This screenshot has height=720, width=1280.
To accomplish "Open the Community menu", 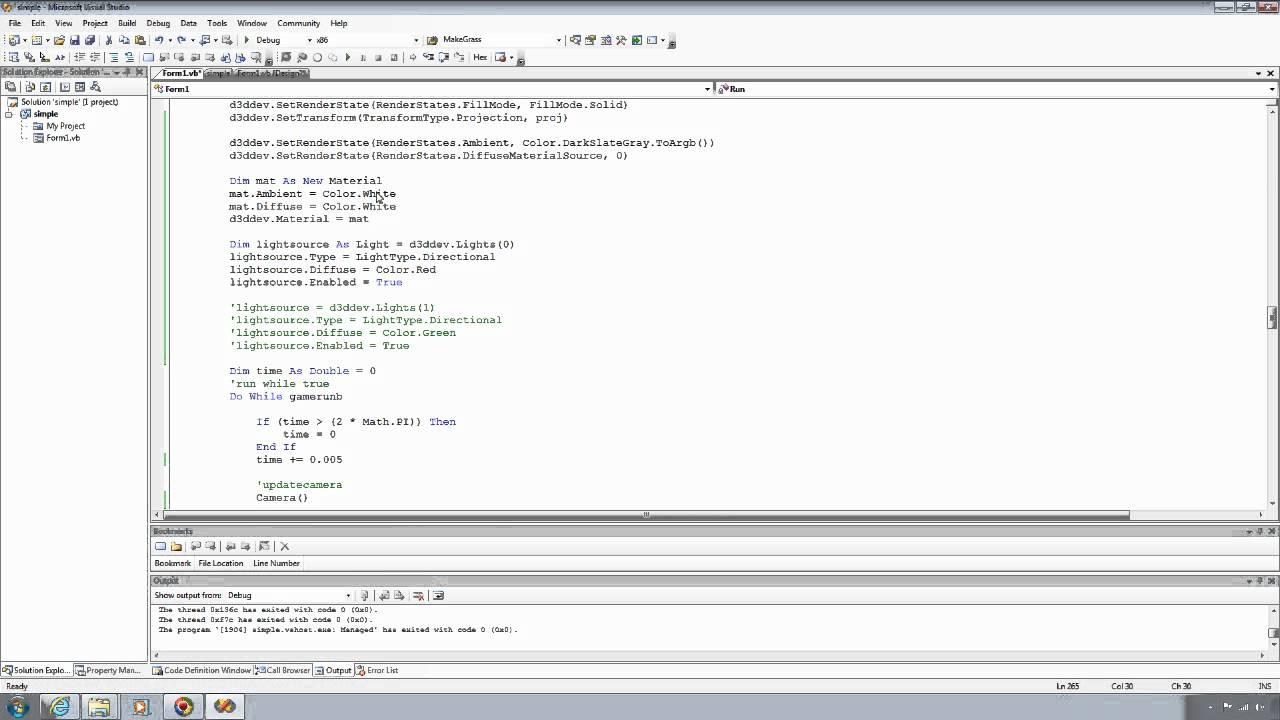I will [299, 23].
